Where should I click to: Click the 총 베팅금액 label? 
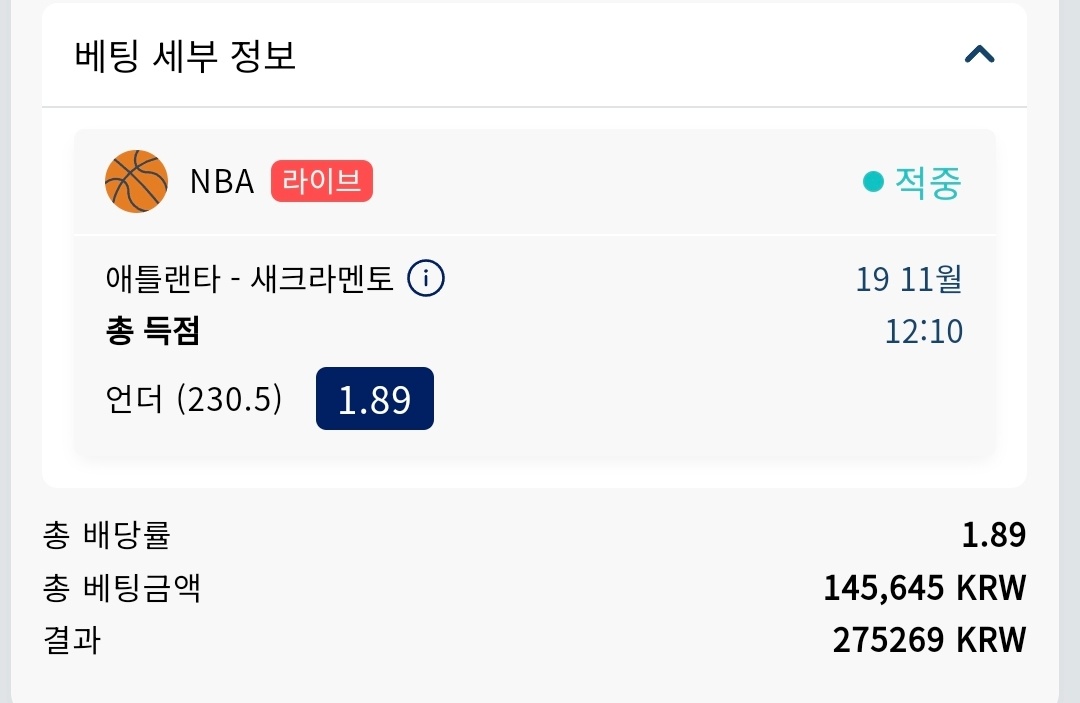pyautogui.click(x=121, y=588)
